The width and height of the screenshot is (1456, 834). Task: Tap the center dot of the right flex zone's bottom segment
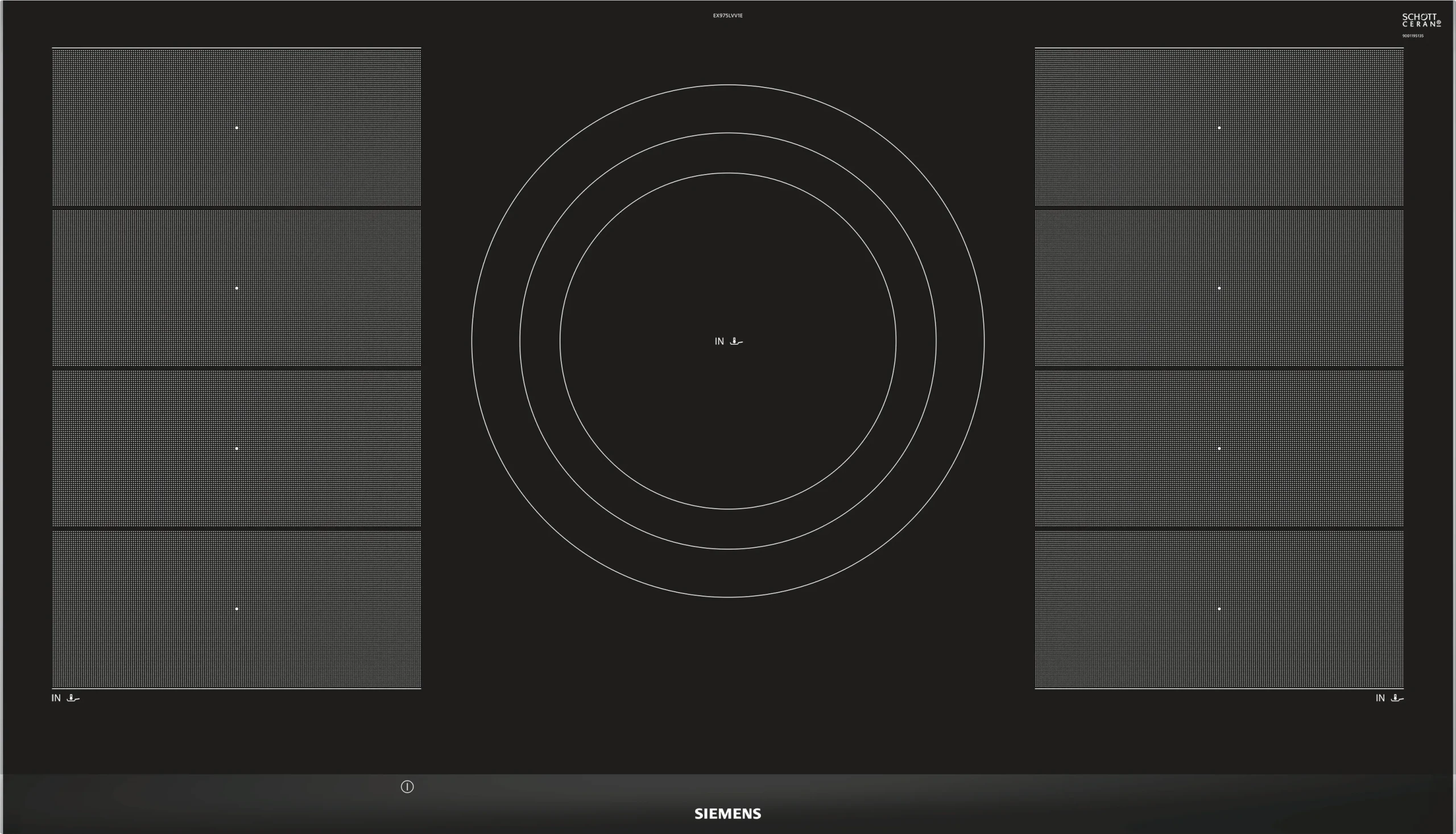click(1219, 609)
